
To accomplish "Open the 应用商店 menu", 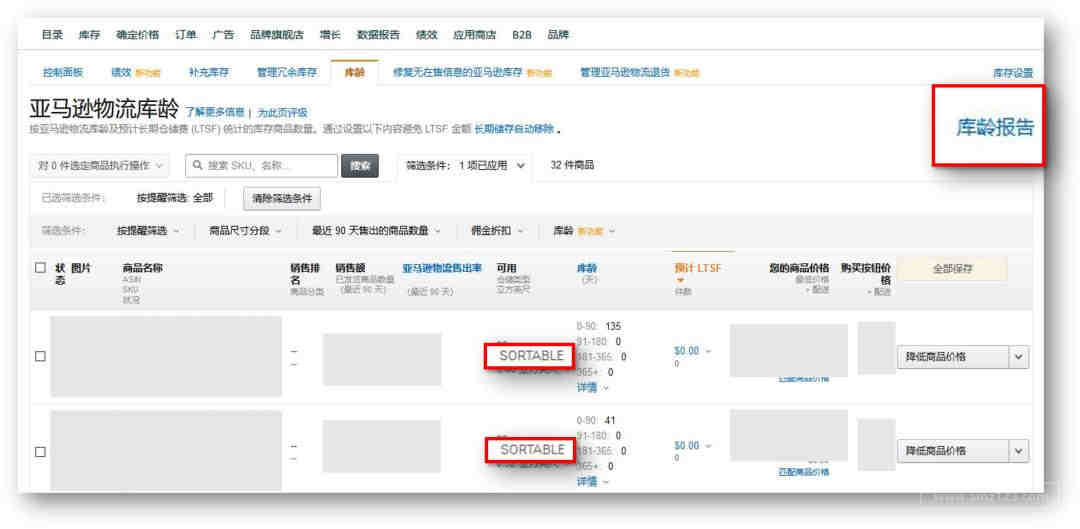I will pyautogui.click(x=475, y=34).
